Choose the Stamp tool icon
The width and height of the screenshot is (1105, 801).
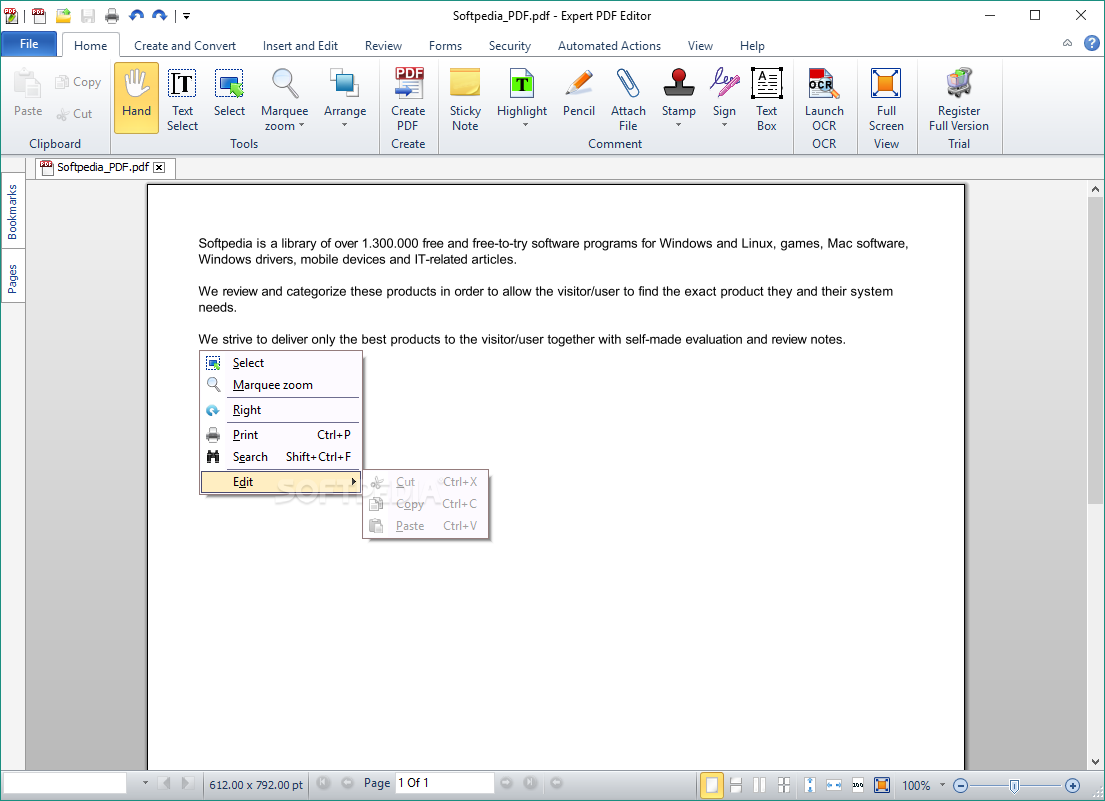679,83
